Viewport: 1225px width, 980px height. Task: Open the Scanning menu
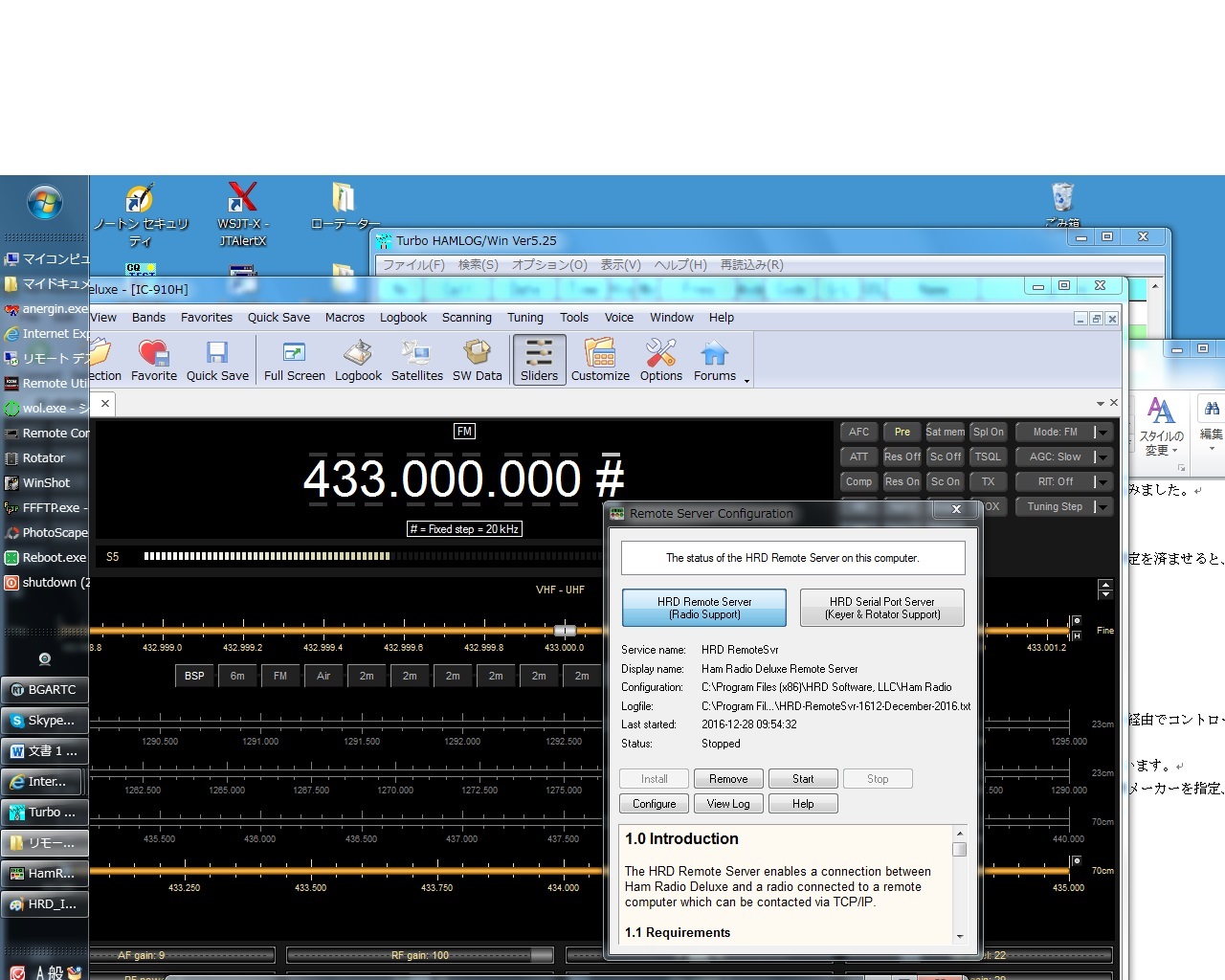tap(466, 318)
